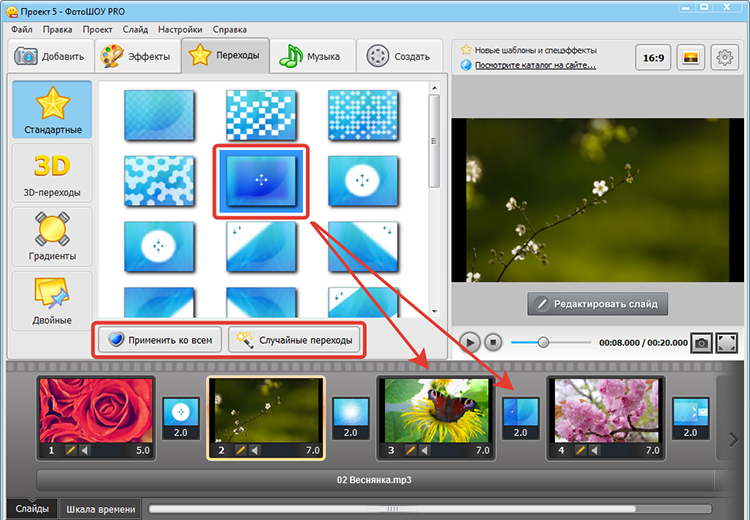Open the Настройки menu
Image resolution: width=750 pixels, height=520 pixels.
180,30
